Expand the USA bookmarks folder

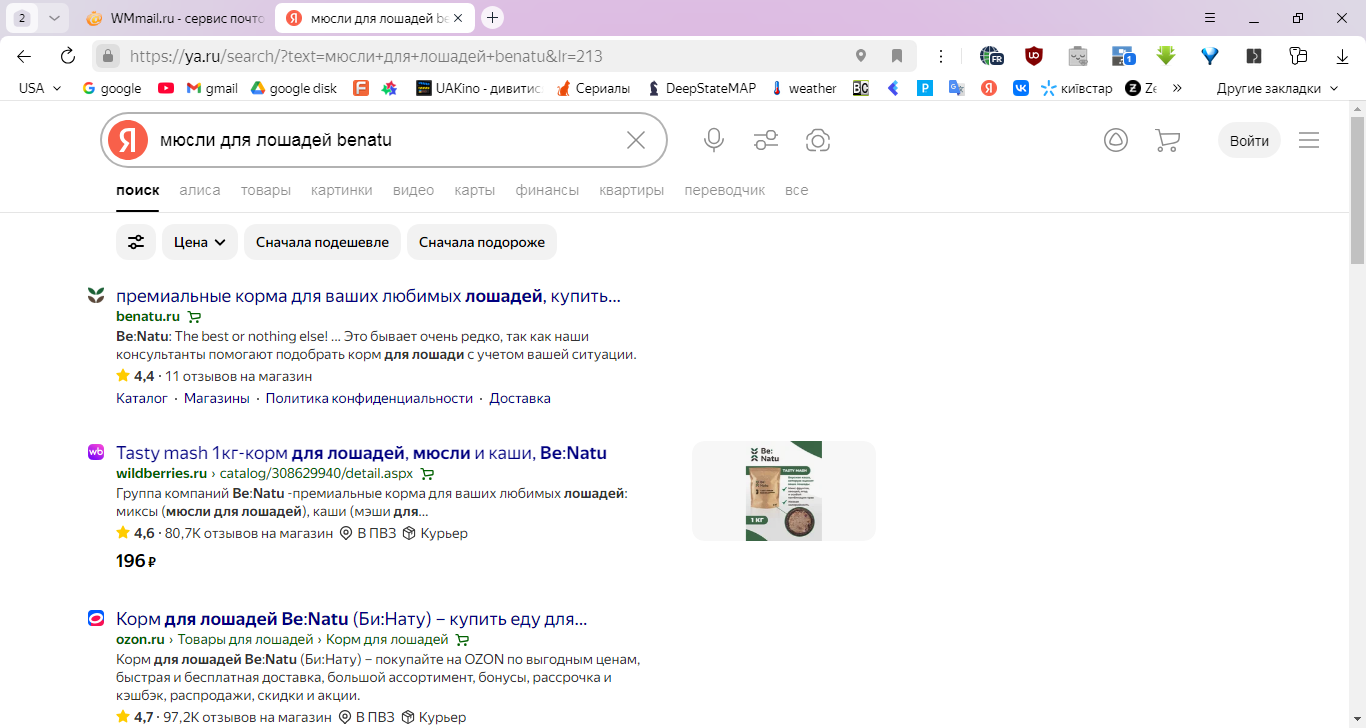pyautogui.click(x=40, y=88)
